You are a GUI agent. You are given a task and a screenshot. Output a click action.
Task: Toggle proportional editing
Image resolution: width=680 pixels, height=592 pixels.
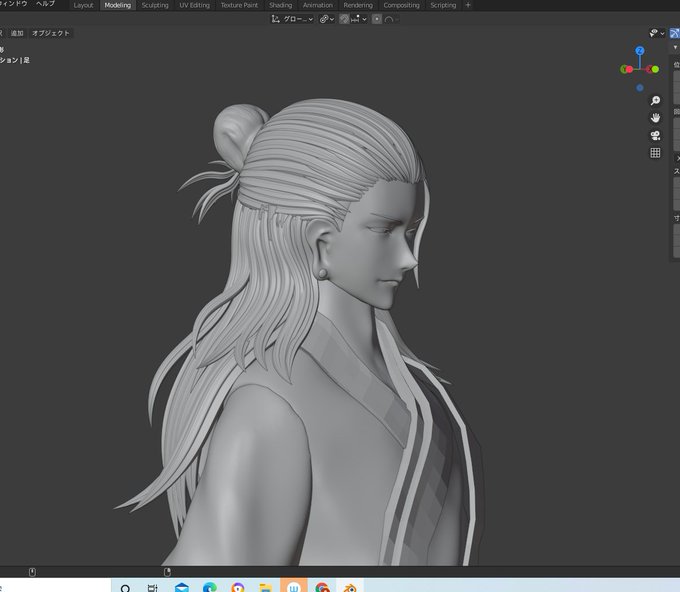coord(376,19)
